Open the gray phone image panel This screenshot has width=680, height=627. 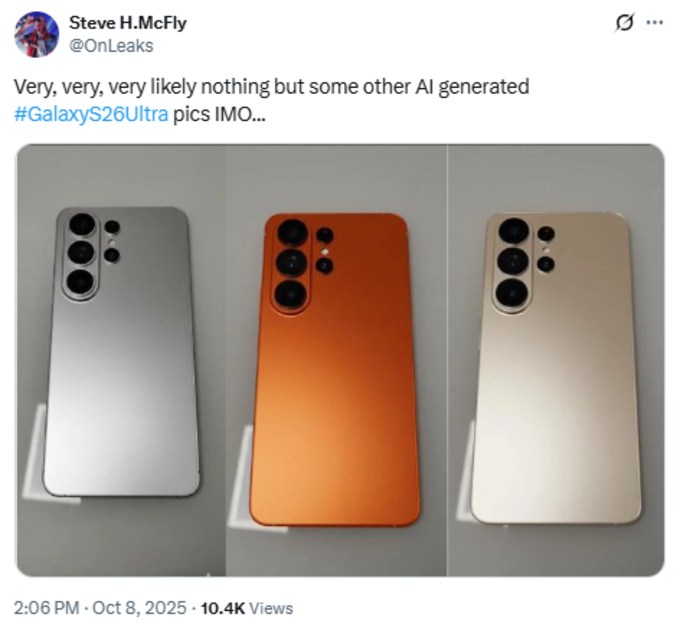point(120,360)
